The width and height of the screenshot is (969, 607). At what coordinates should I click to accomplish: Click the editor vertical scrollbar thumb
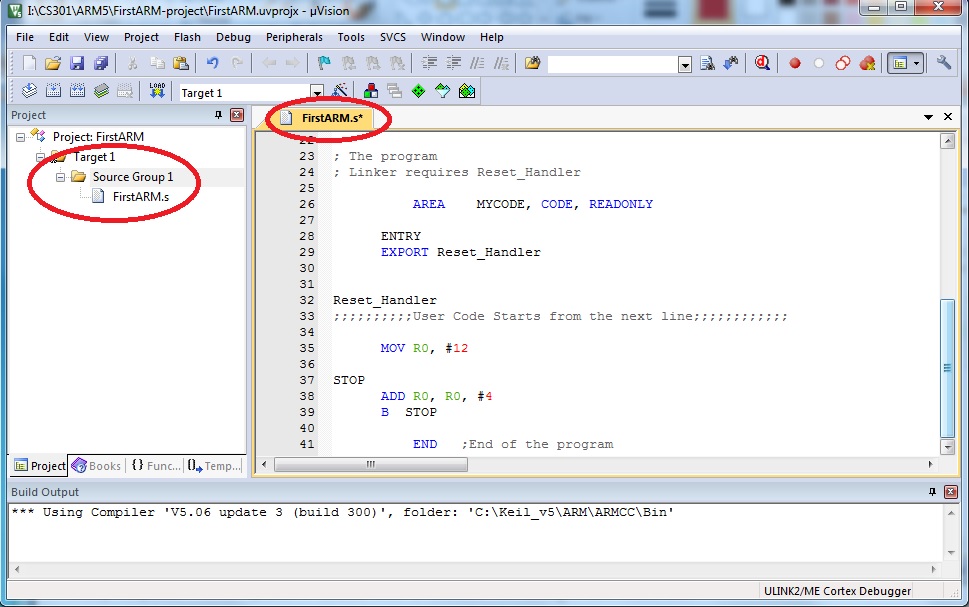pyautogui.click(x=947, y=368)
